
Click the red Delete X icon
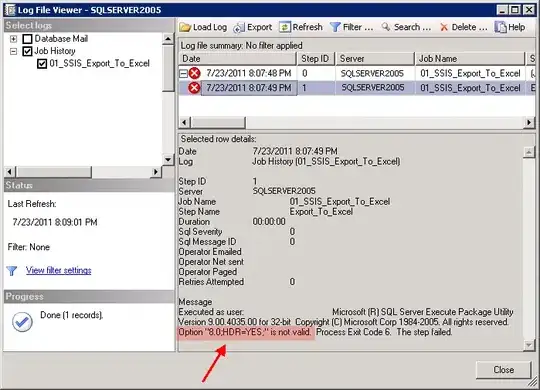444,27
